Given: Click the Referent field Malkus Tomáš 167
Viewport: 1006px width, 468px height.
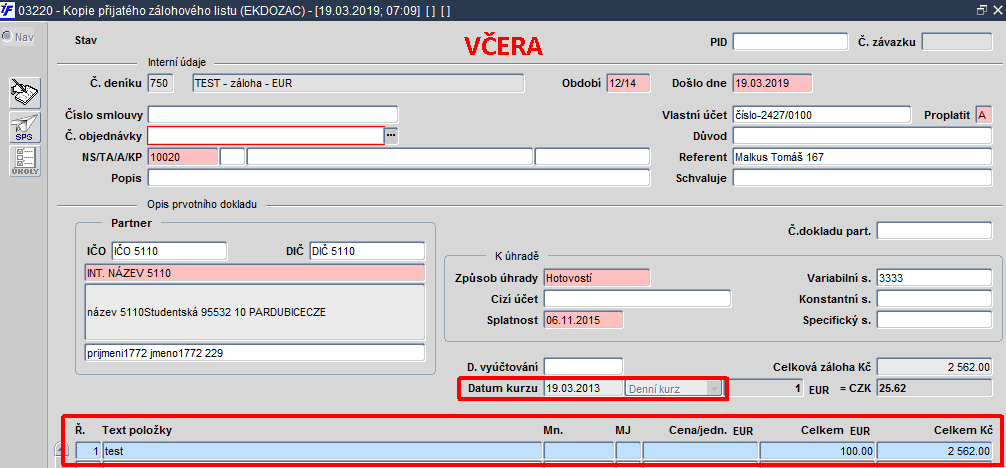Looking at the screenshot, I should click(x=862, y=157).
